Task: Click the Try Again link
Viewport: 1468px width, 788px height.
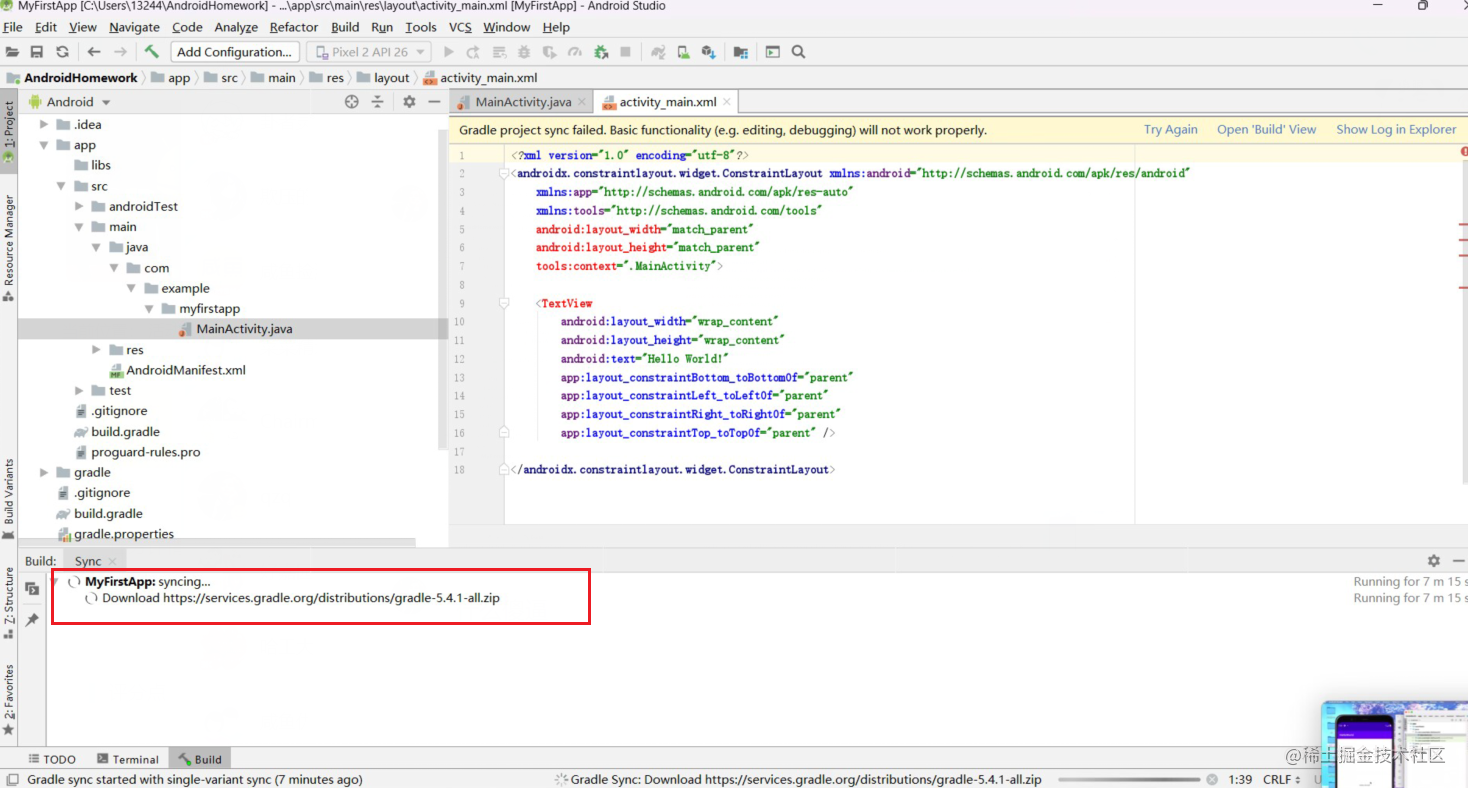Action: pos(1170,129)
